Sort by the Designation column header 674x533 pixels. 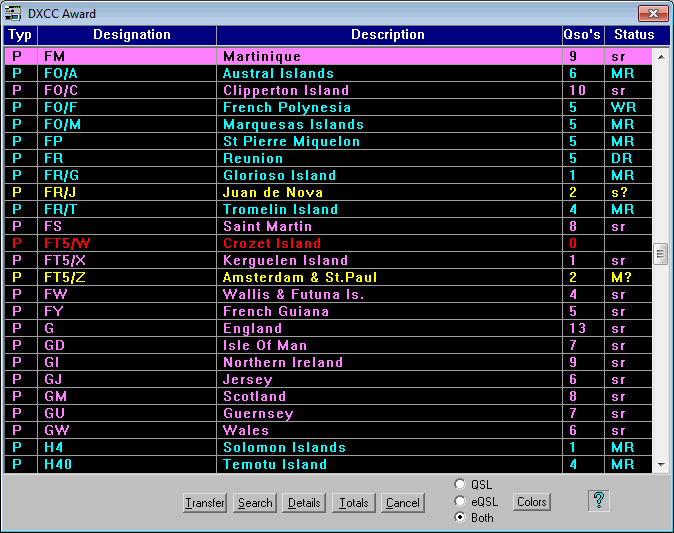(131, 35)
